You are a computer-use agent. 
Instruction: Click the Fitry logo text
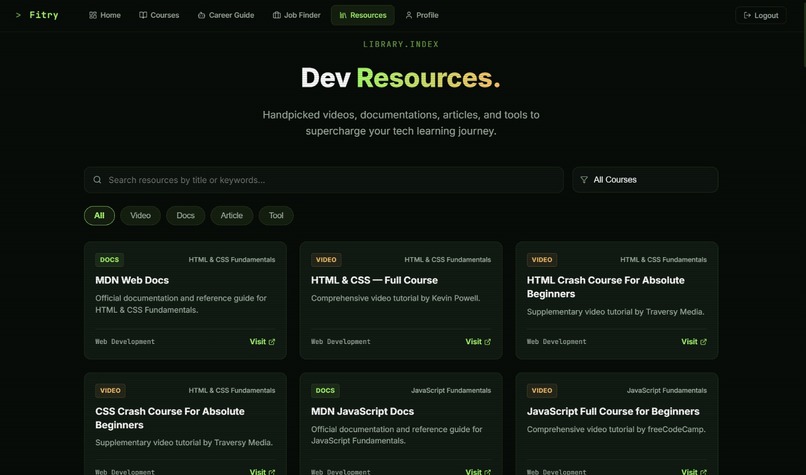pos(44,15)
